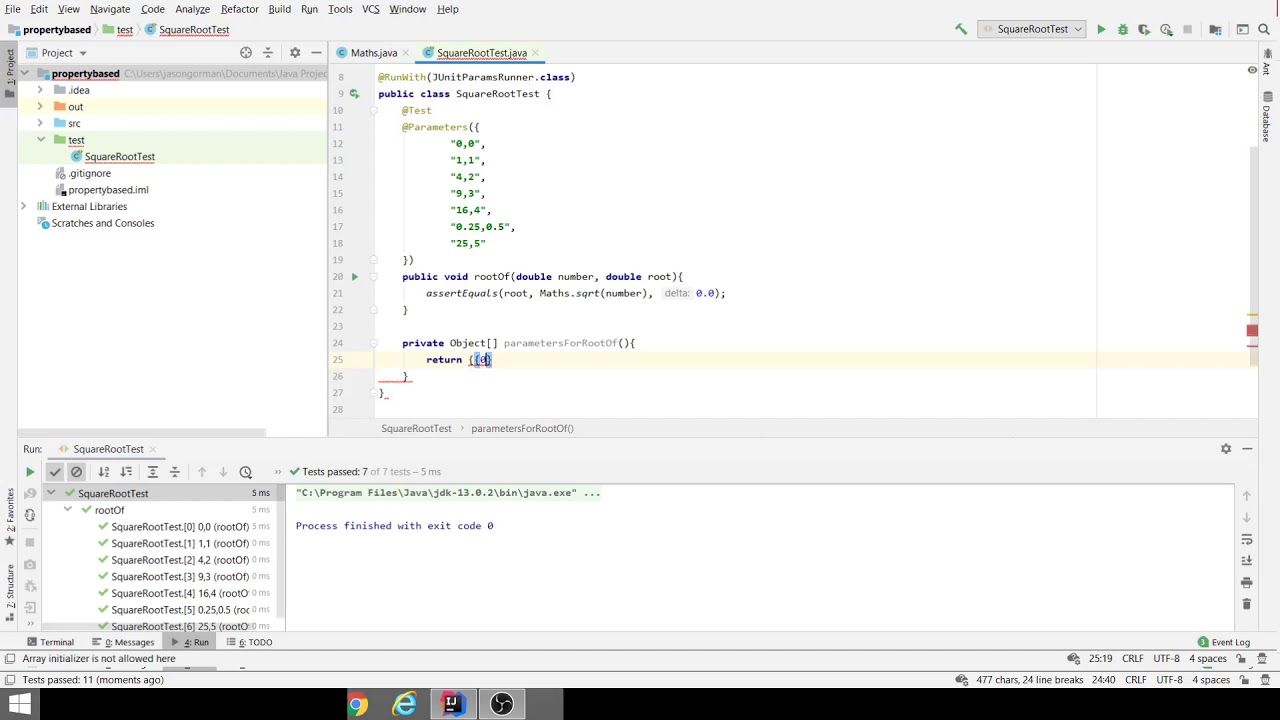
Task: Open Project Structure folder icon
Action: click(1215, 30)
